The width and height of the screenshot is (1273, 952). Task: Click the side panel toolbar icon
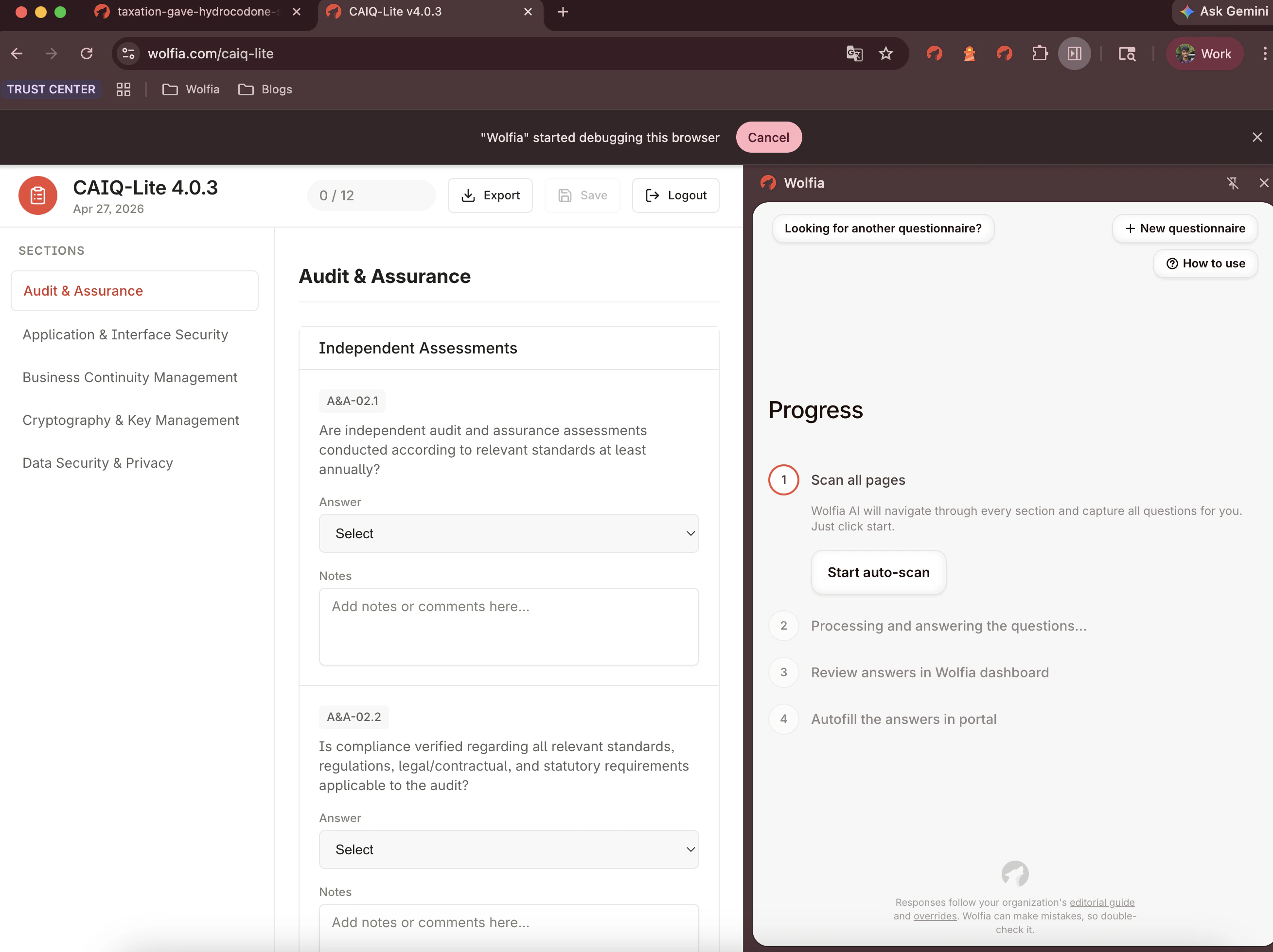[x=1075, y=53]
